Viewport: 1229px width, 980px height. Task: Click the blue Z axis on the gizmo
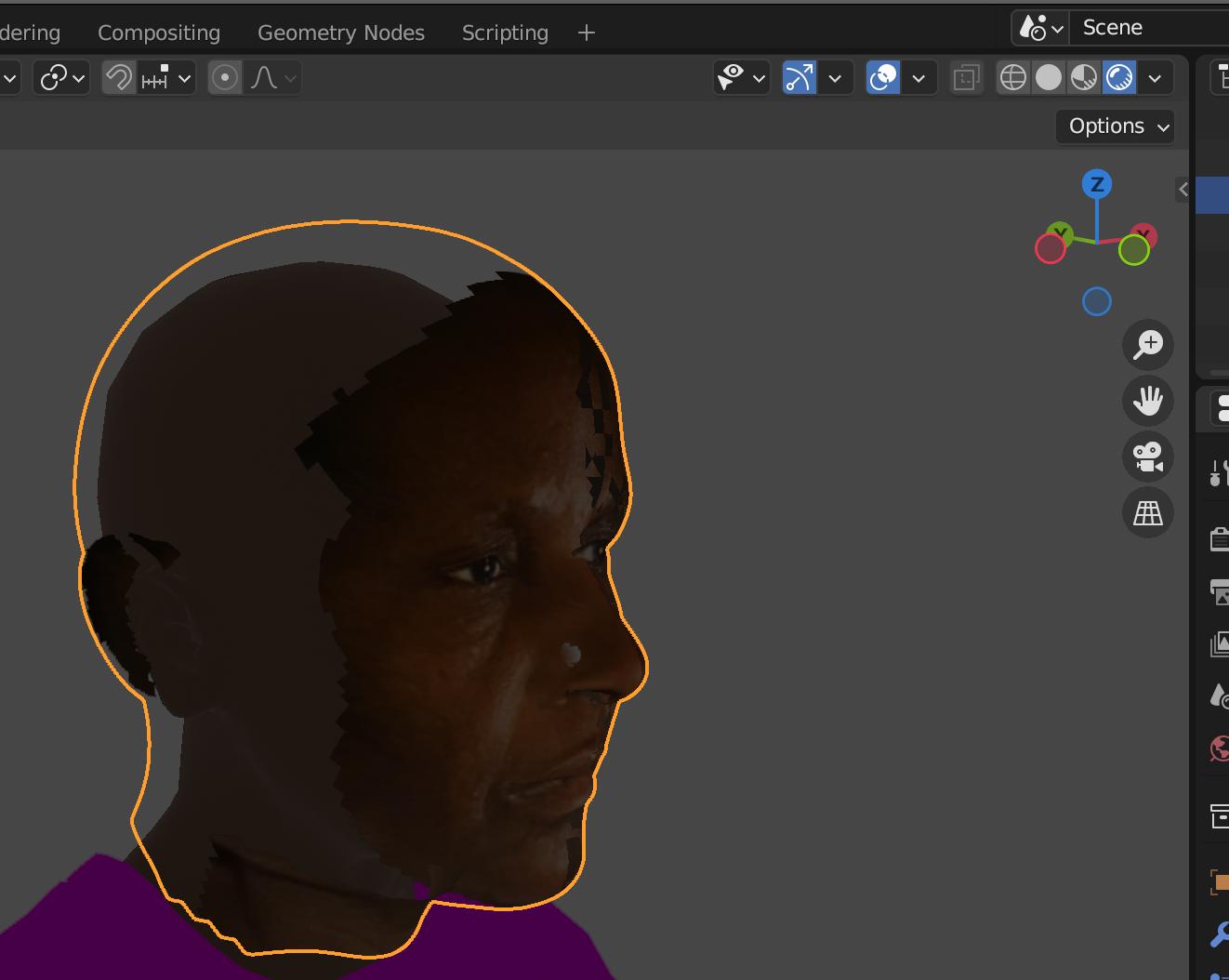[1097, 184]
